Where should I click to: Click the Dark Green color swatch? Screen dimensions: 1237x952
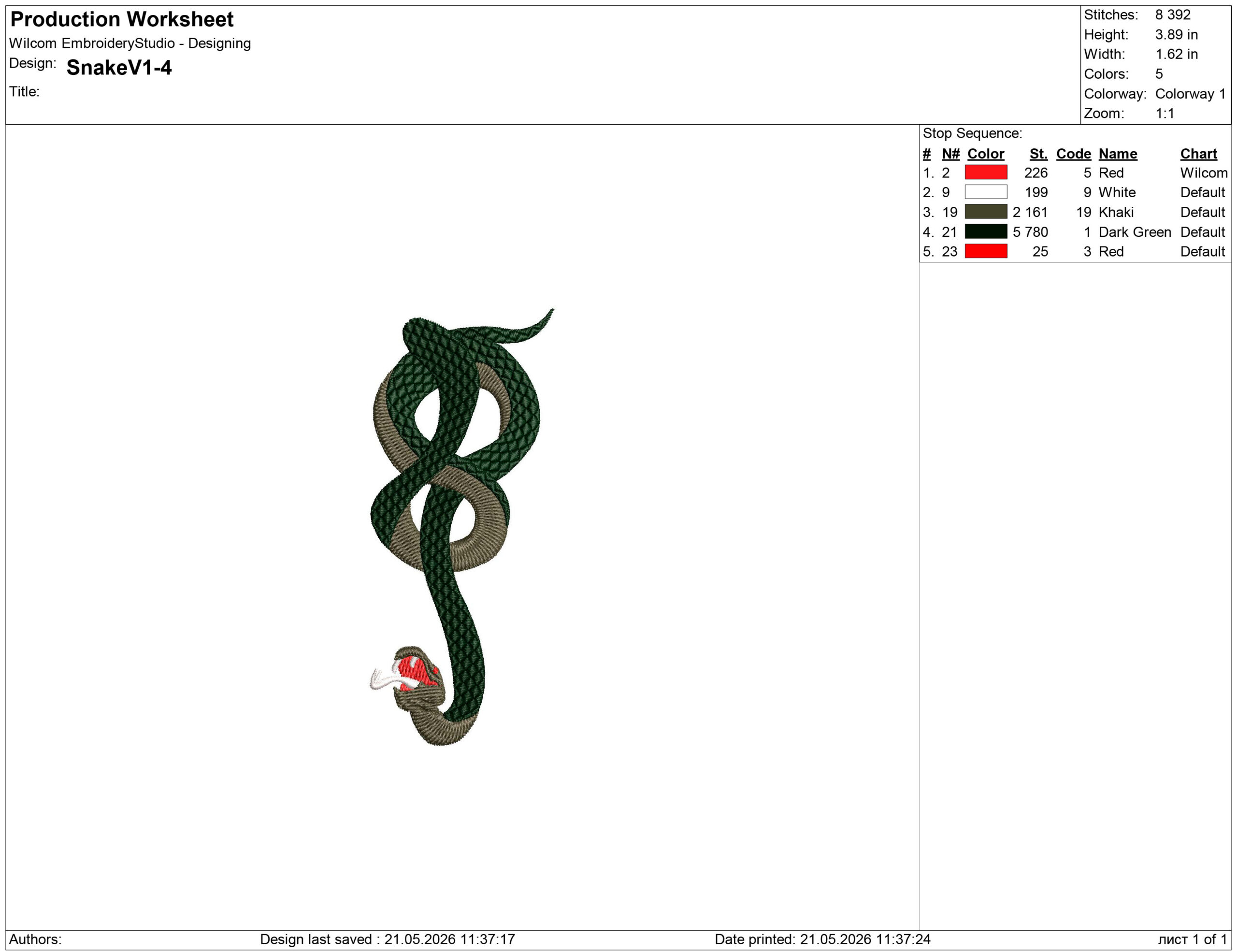click(986, 231)
